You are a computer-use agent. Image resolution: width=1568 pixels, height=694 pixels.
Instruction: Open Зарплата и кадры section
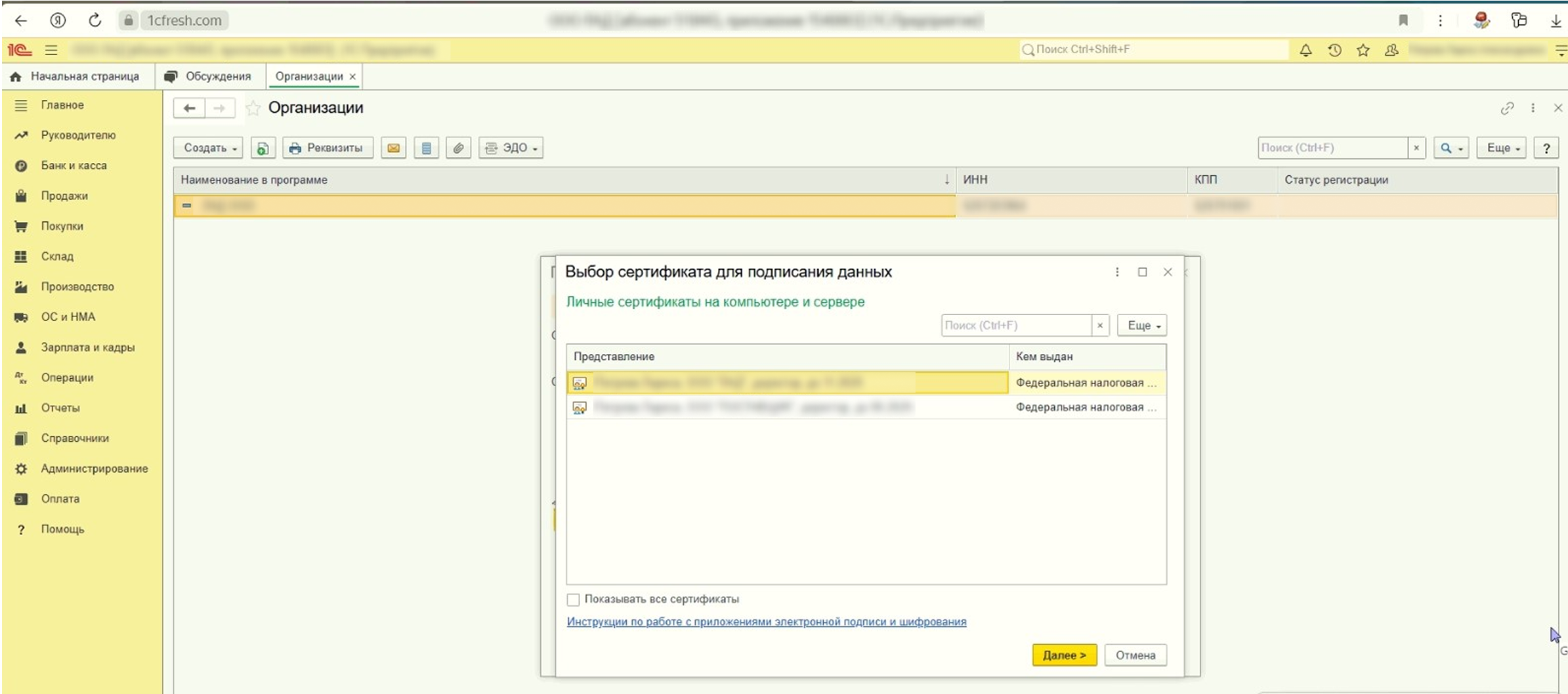87,347
